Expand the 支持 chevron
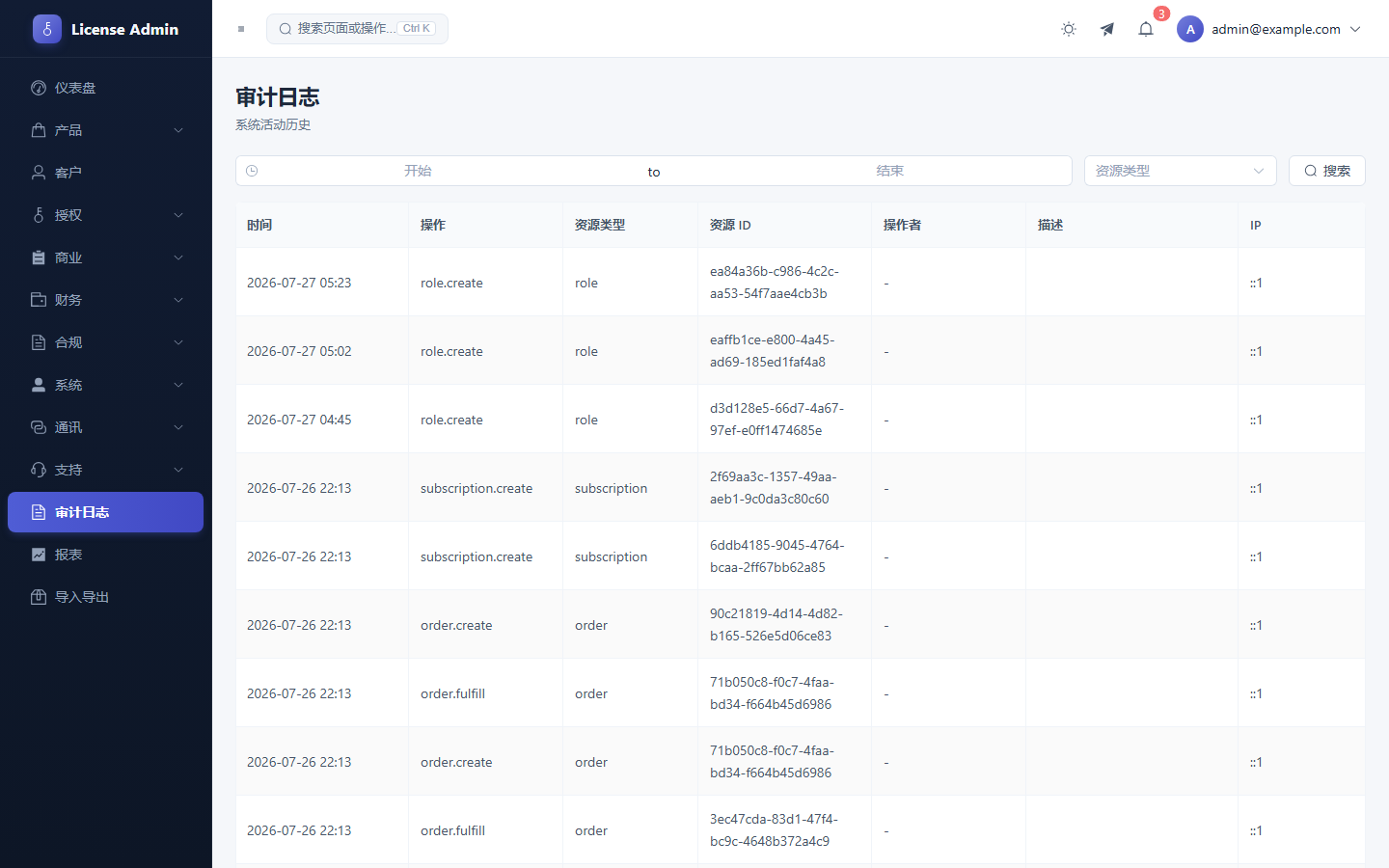This screenshot has height=868, width=1389. point(178,470)
